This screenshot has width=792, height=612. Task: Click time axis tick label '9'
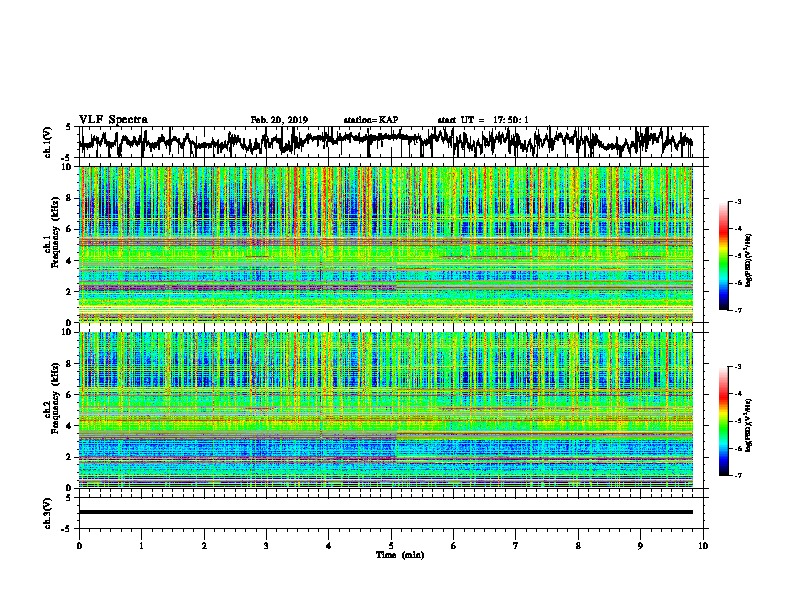pos(640,546)
